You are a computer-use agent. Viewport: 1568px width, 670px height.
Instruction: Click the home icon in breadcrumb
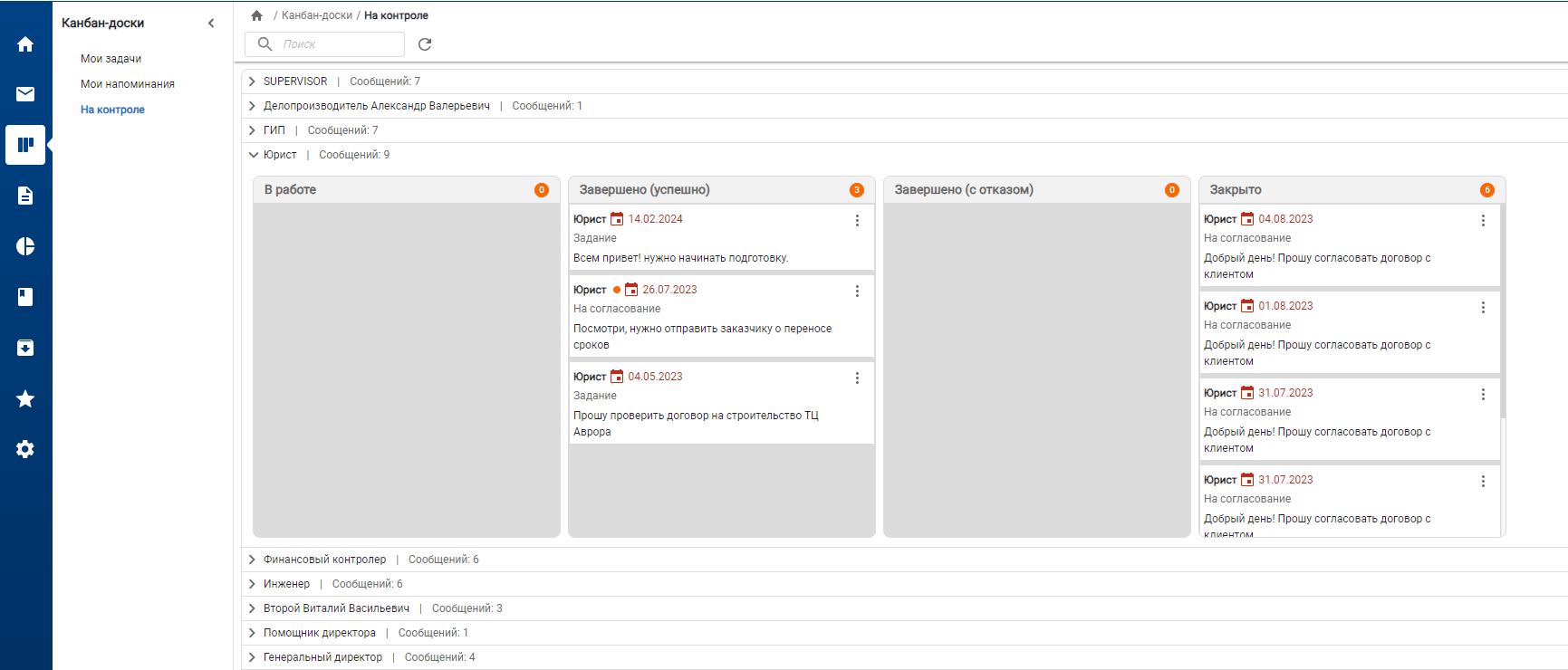pyautogui.click(x=257, y=15)
